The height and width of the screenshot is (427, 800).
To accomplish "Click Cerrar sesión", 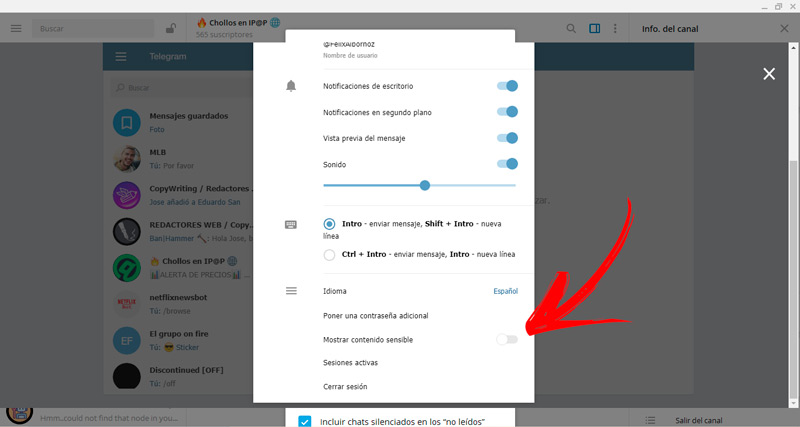I will tap(346, 386).
